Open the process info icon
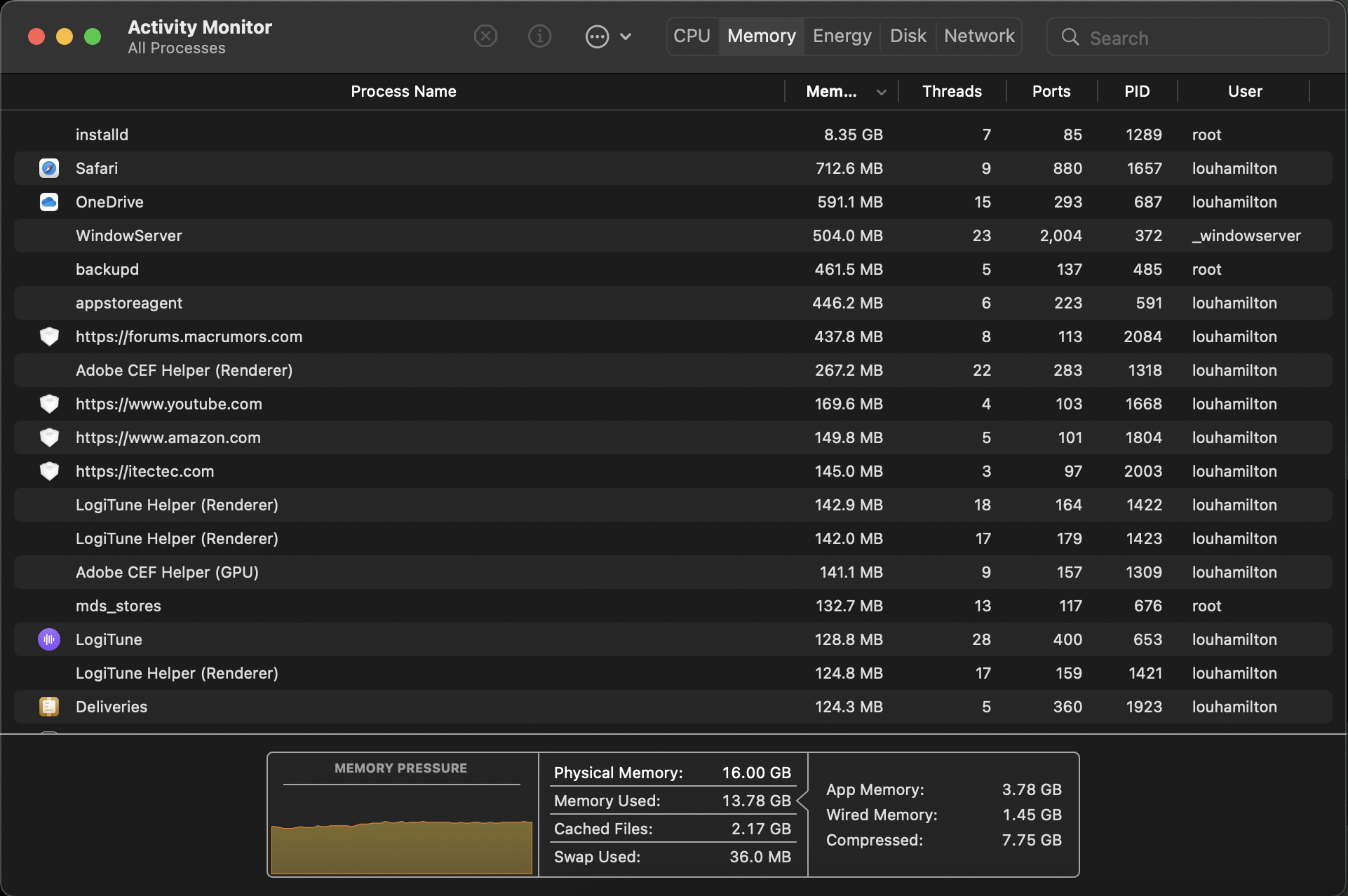 539,36
